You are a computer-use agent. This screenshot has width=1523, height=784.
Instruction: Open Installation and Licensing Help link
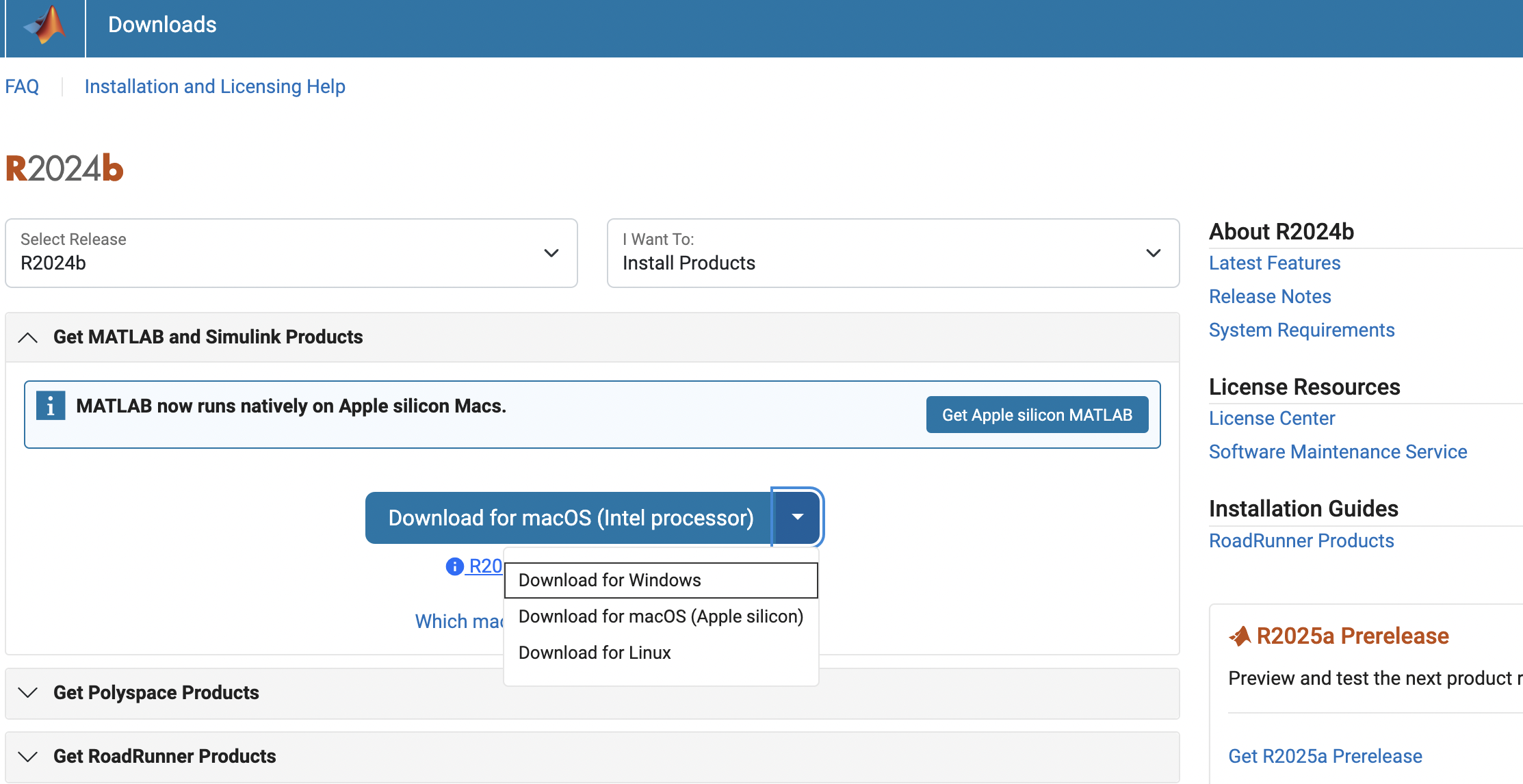pos(215,87)
